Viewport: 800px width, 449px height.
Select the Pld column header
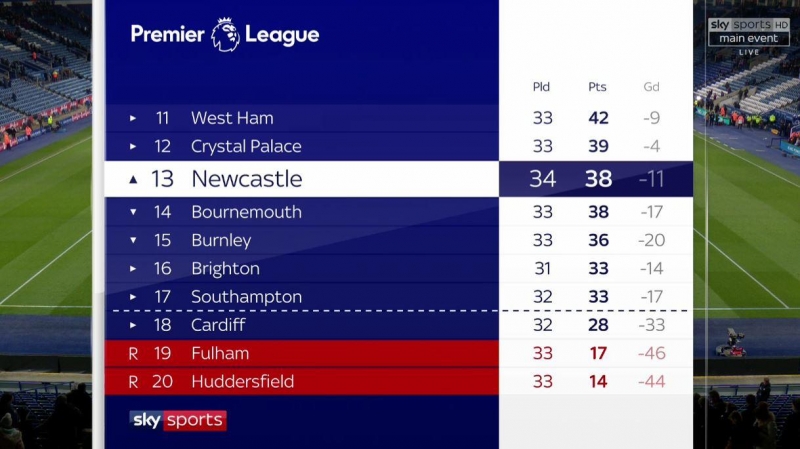541,87
